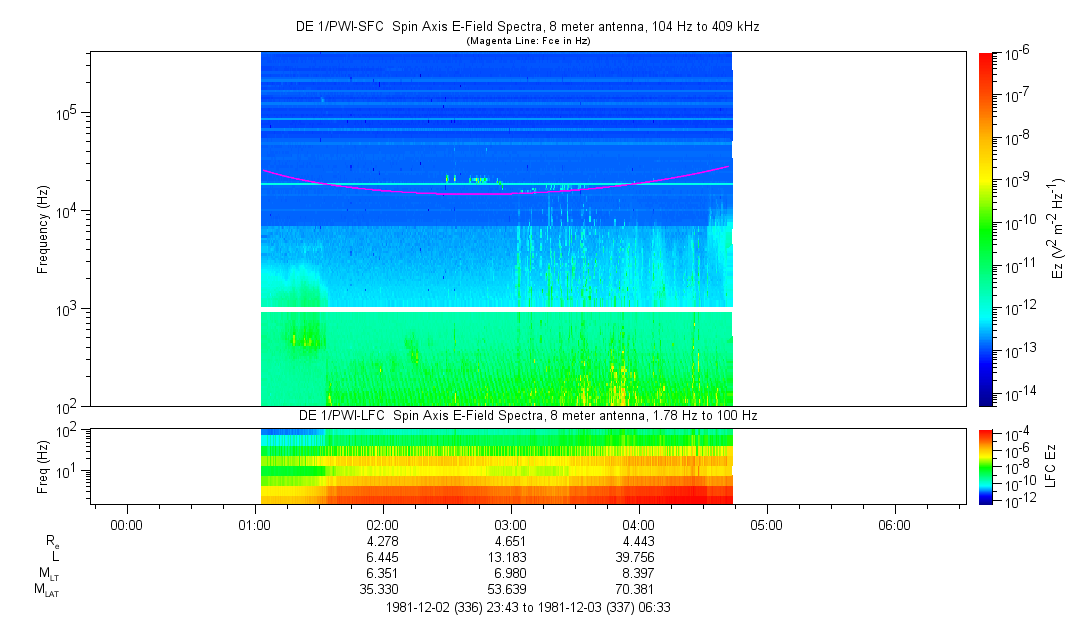Click the Re value 4.278

coord(383,541)
